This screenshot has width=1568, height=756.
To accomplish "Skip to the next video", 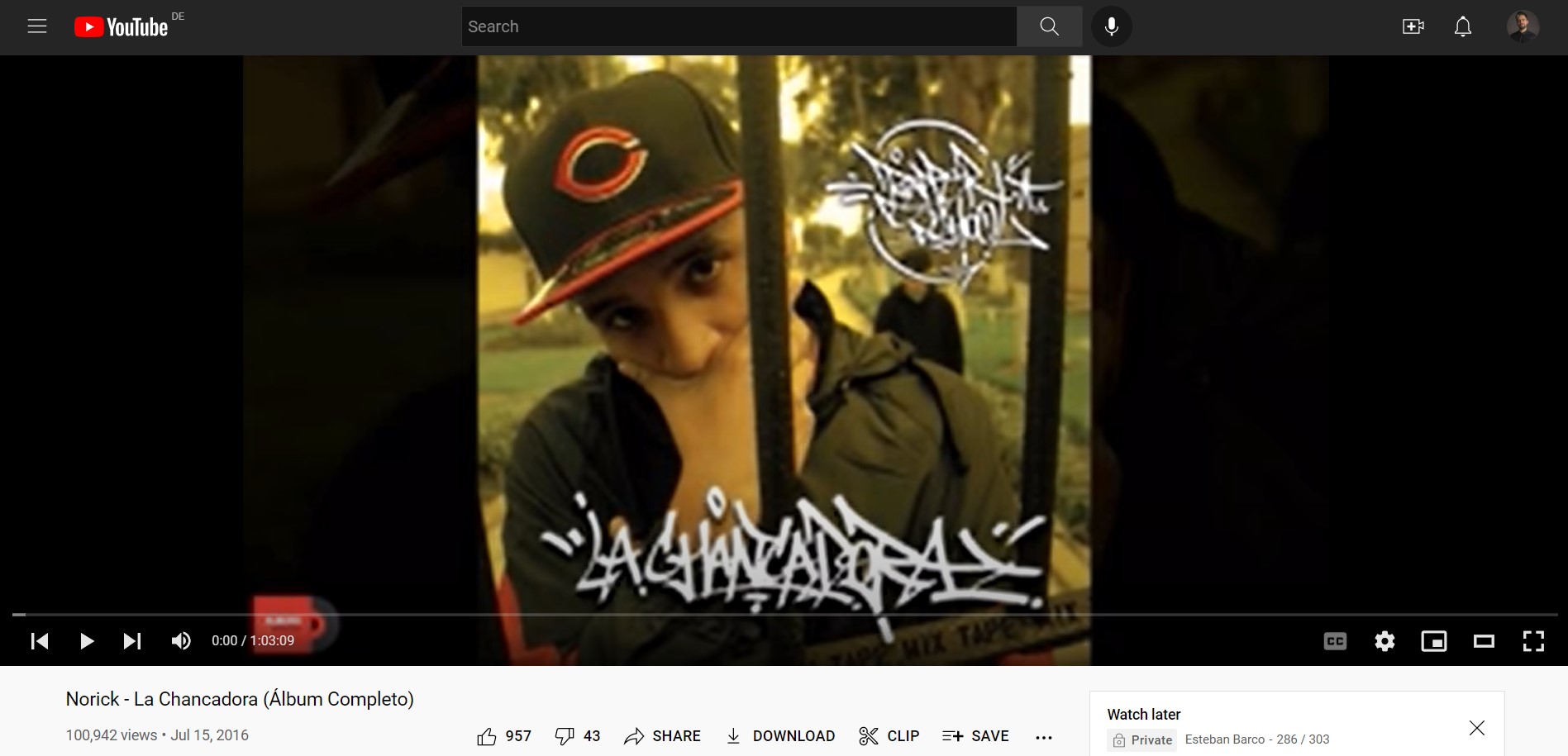I will coord(132,640).
